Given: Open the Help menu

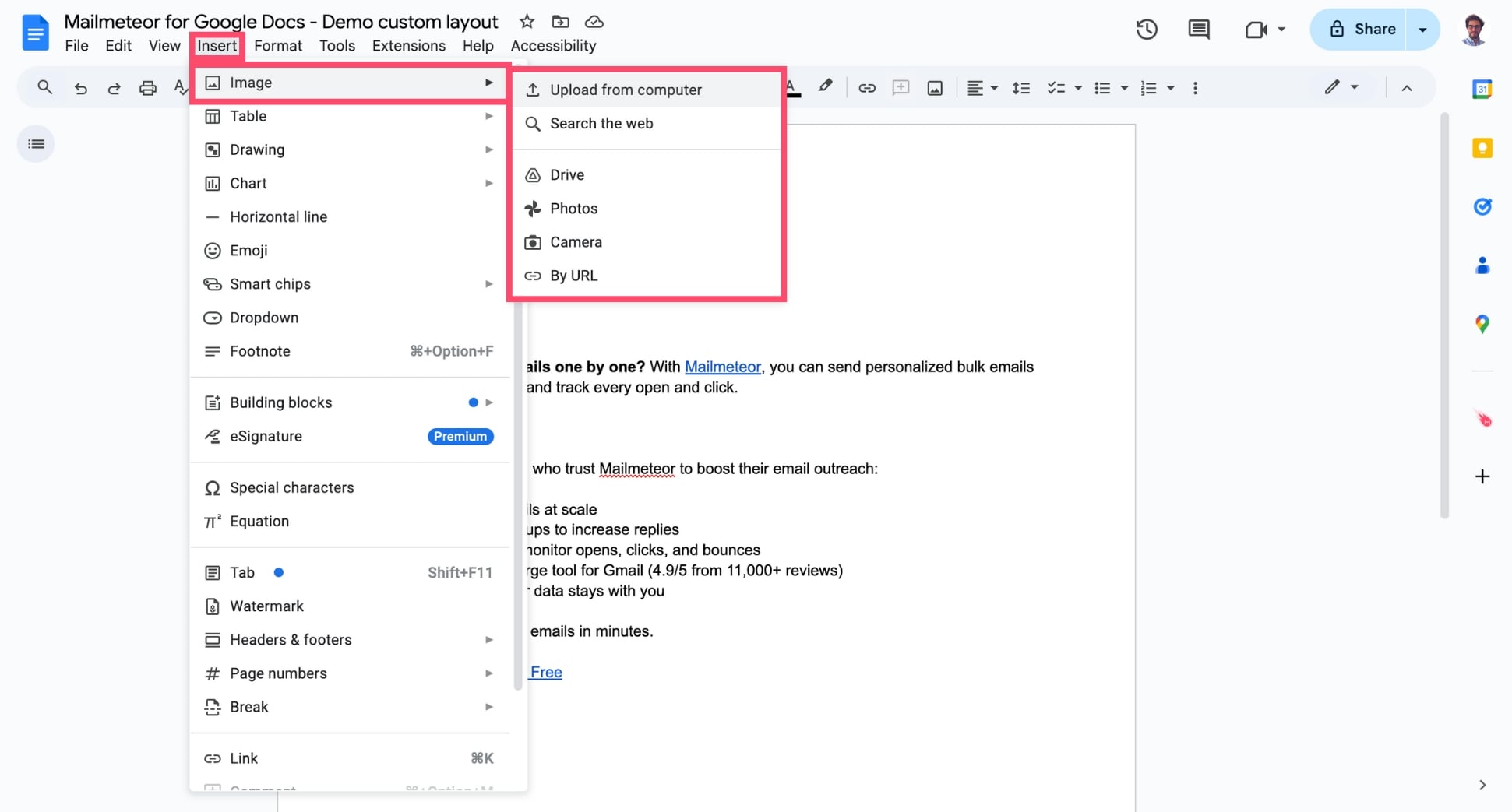Looking at the screenshot, I should pyautogui.click(x=478, y=46).
